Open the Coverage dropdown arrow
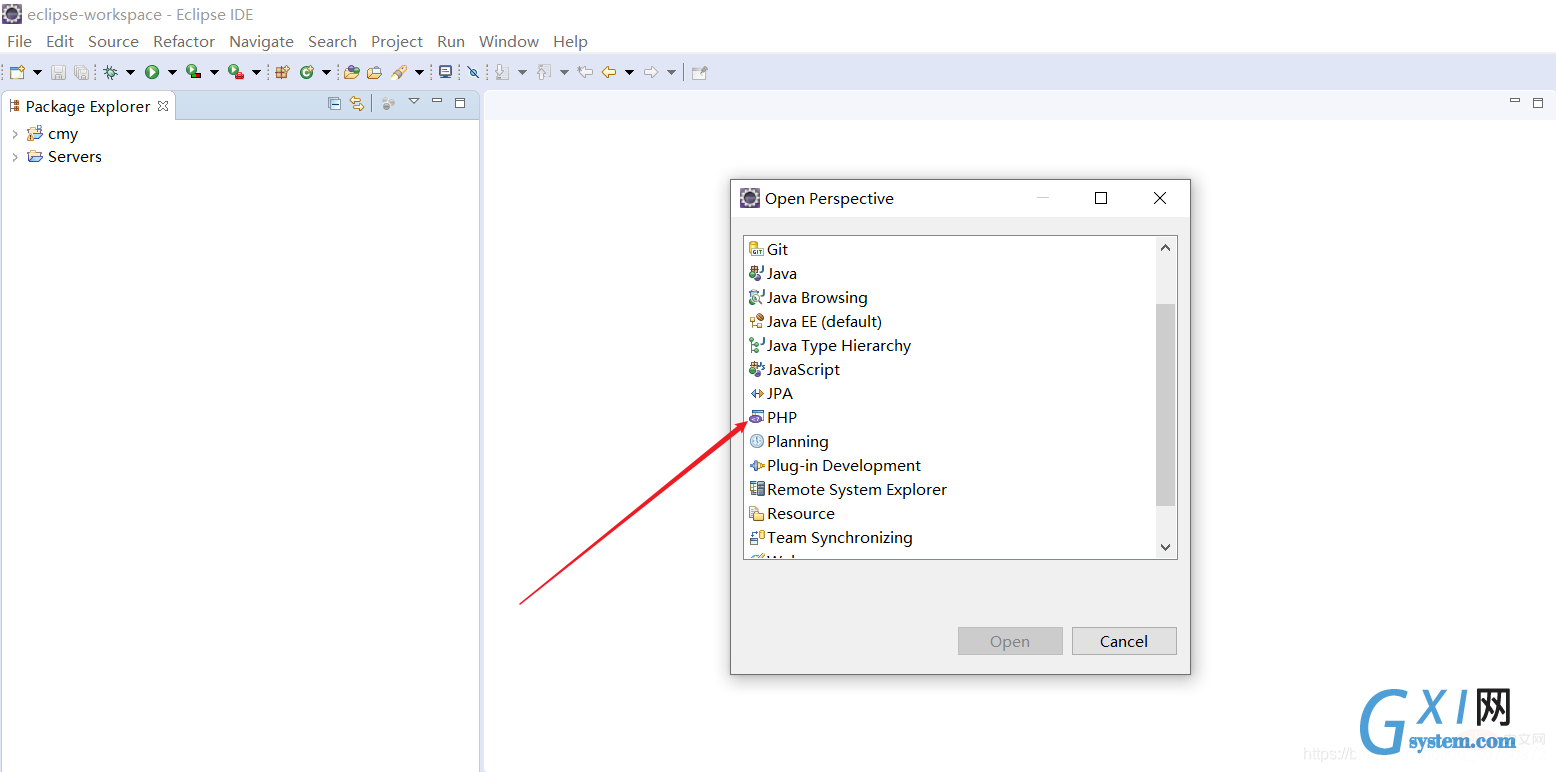The width and height of the screenshot is (1556, 772). (x=214, y=72)
